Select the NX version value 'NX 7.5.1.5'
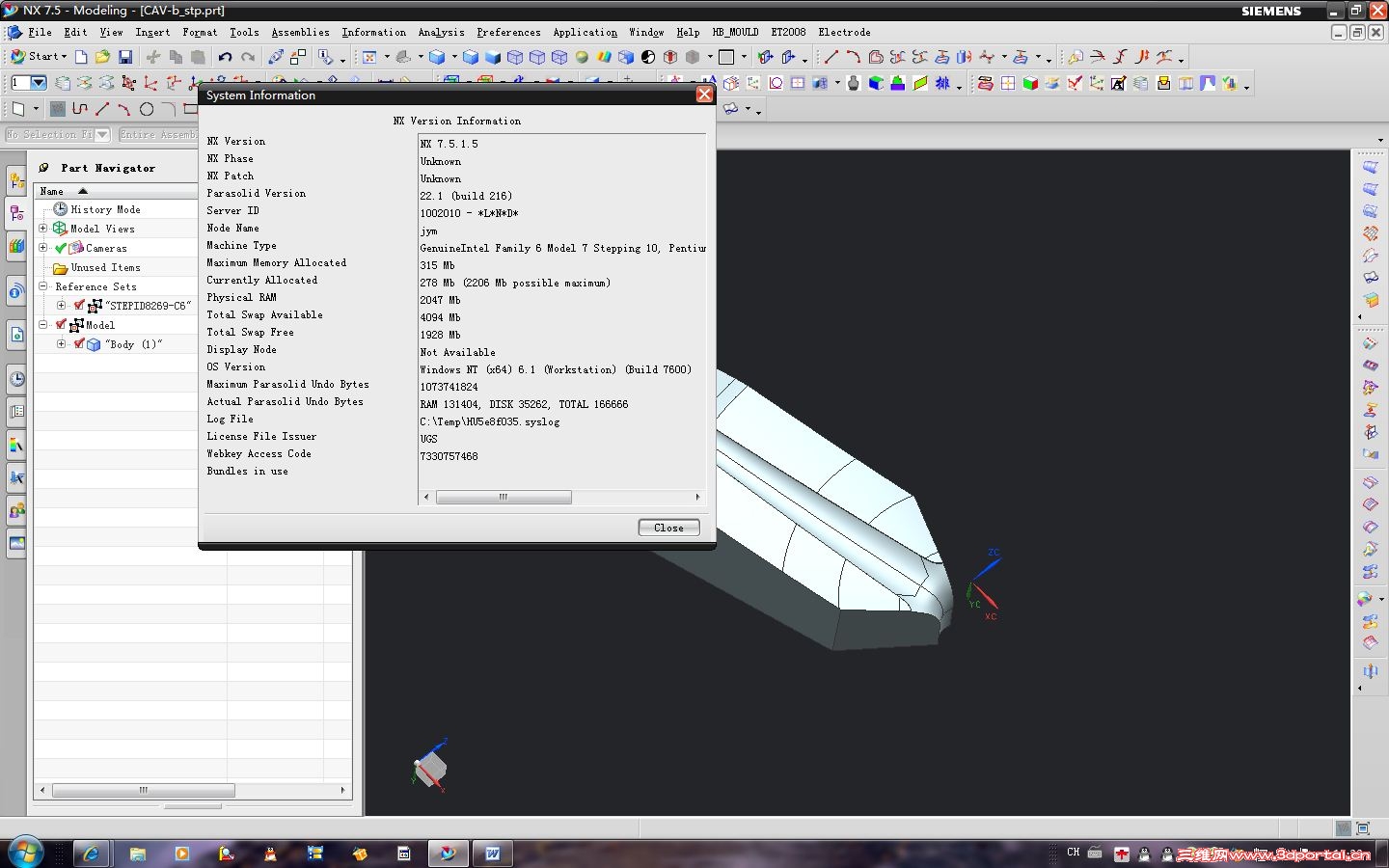 [449, 144]
